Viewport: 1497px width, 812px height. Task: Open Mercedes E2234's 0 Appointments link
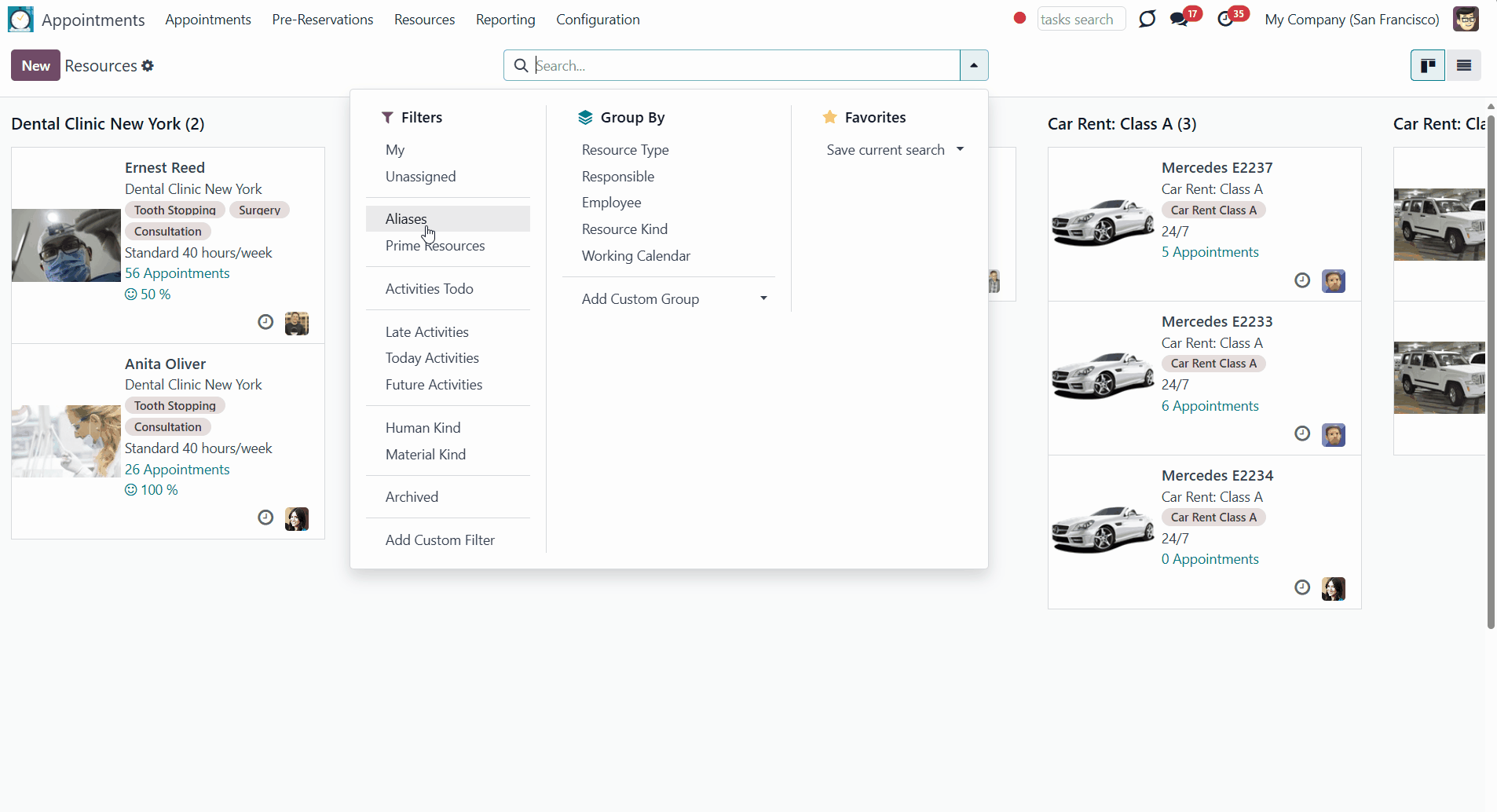click(1210, 559)
